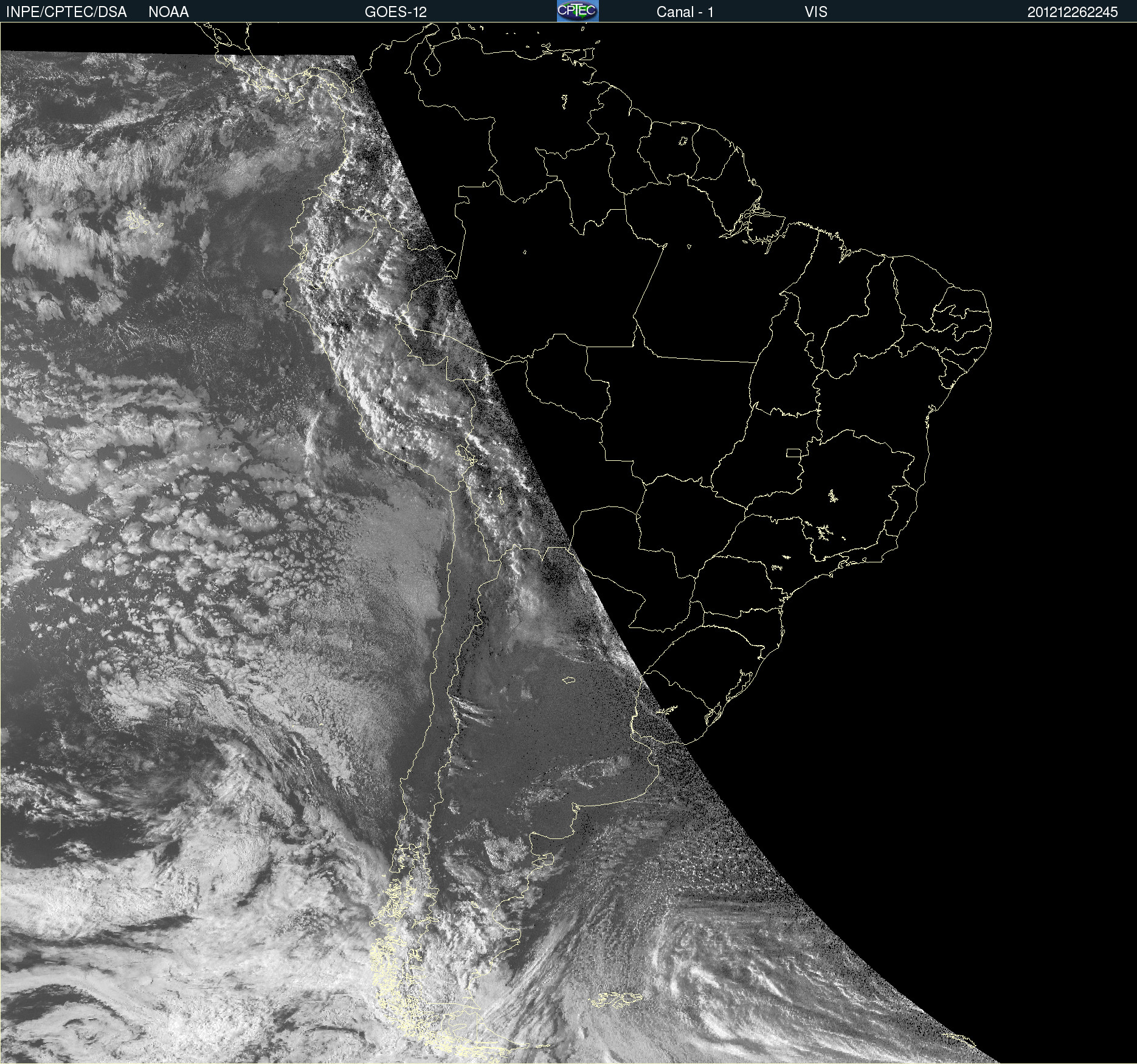Click the VIS label in header
The image size is (1137, 1064).
point(816,12)
